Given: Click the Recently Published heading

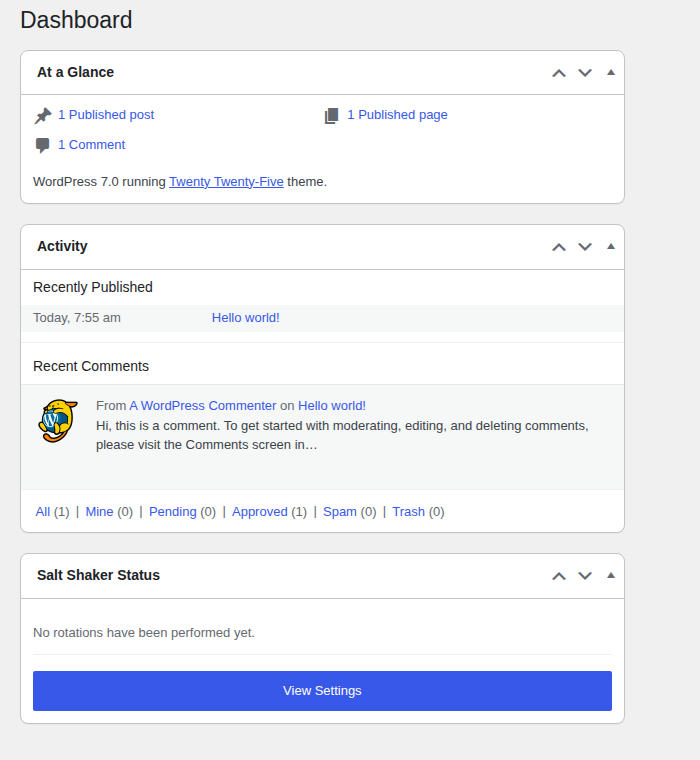Looking at the screenshot, I should pos(93,287).
